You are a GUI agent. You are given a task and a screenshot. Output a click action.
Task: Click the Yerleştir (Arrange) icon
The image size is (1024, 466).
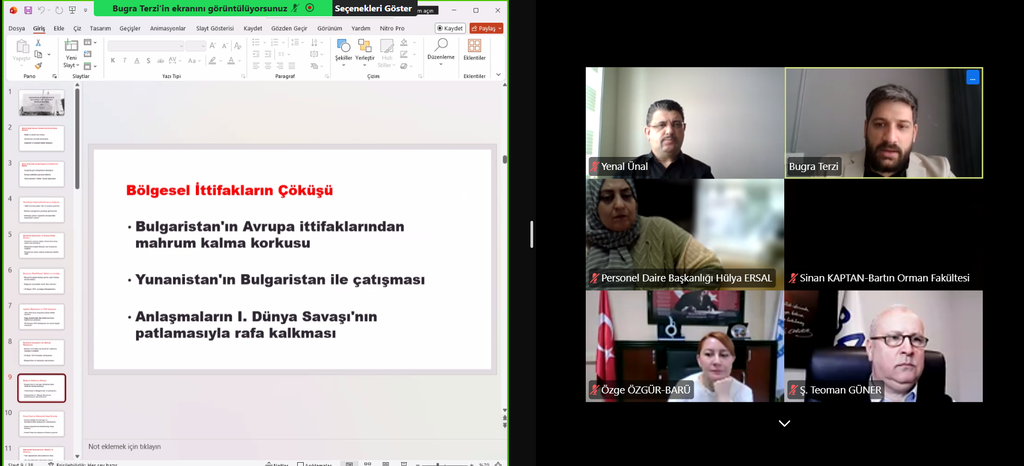(365, 51)
